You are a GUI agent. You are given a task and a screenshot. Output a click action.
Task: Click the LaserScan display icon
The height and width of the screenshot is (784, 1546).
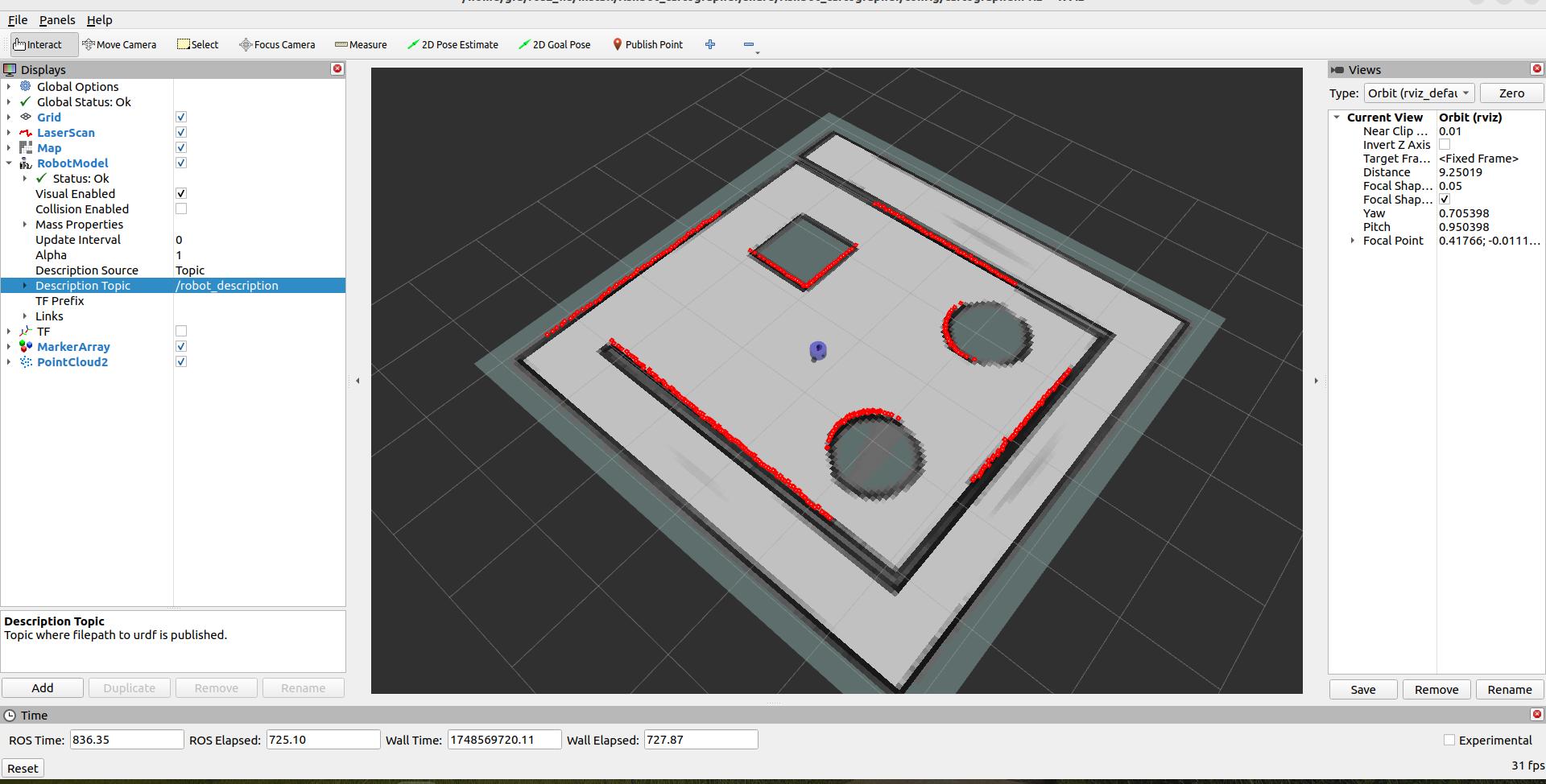(26, 132)
